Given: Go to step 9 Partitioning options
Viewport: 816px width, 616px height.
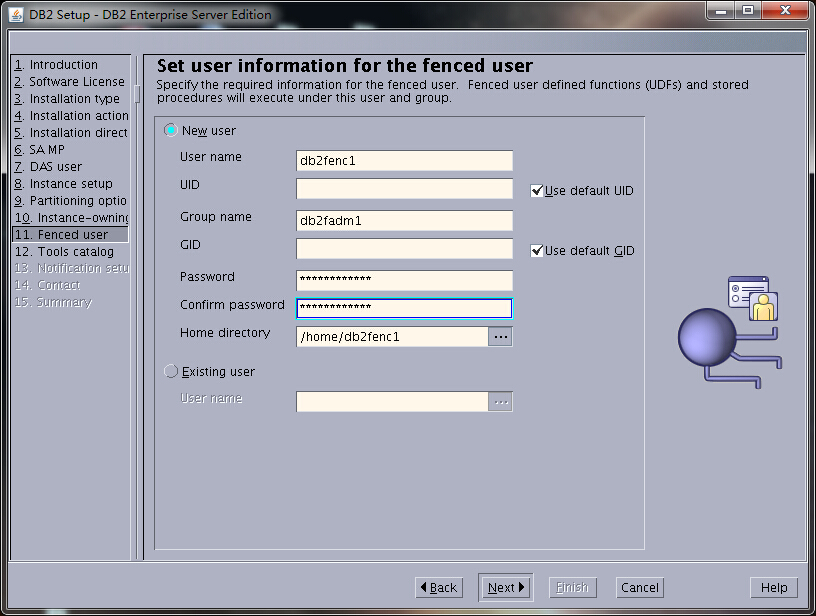Looking at the screenshot, I should click(70, 201).
